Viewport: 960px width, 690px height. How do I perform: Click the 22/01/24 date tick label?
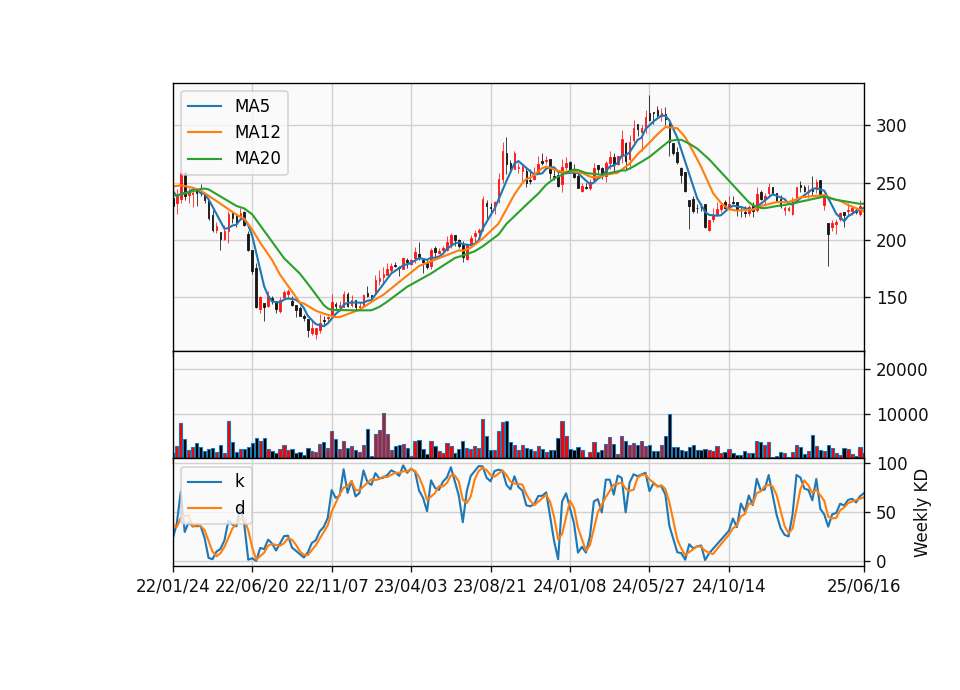pos(173,586)
